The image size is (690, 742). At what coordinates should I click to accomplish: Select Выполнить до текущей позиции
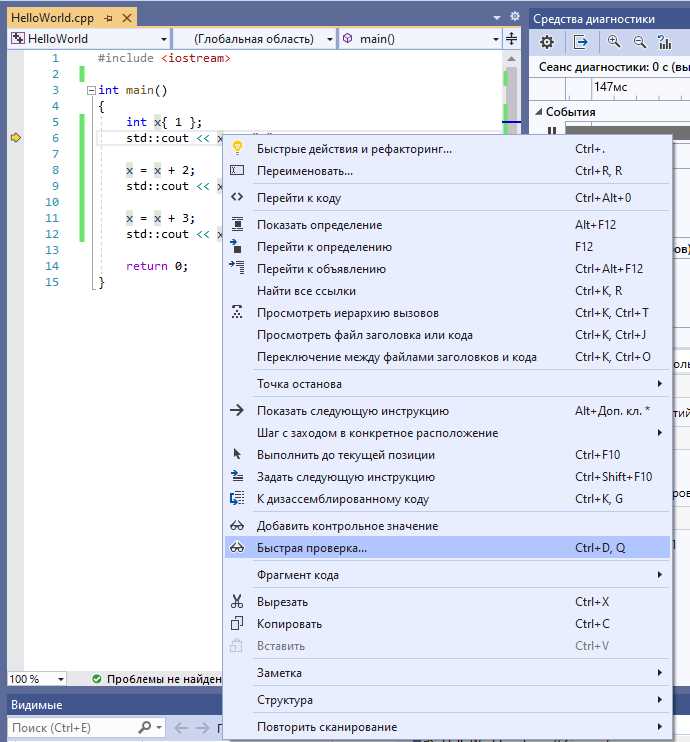point(447,455)
